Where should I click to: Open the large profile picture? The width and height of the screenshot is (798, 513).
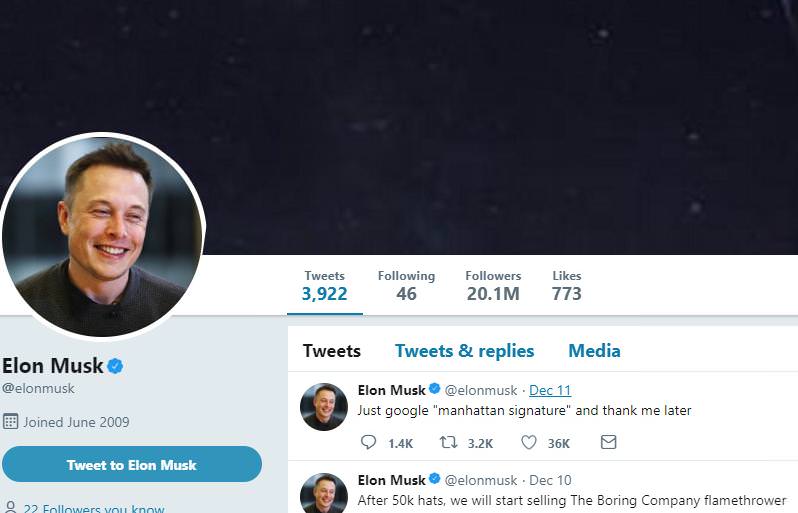102,235
